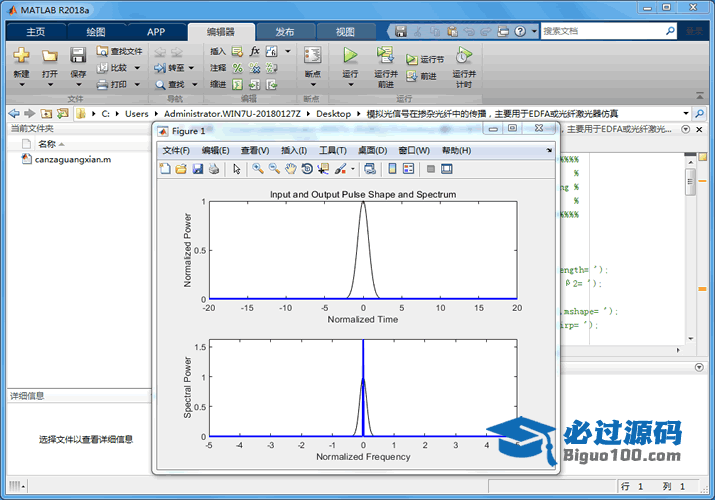Switch to the APP tab
This screenshot has height=500, width=715.
point(156,32)
